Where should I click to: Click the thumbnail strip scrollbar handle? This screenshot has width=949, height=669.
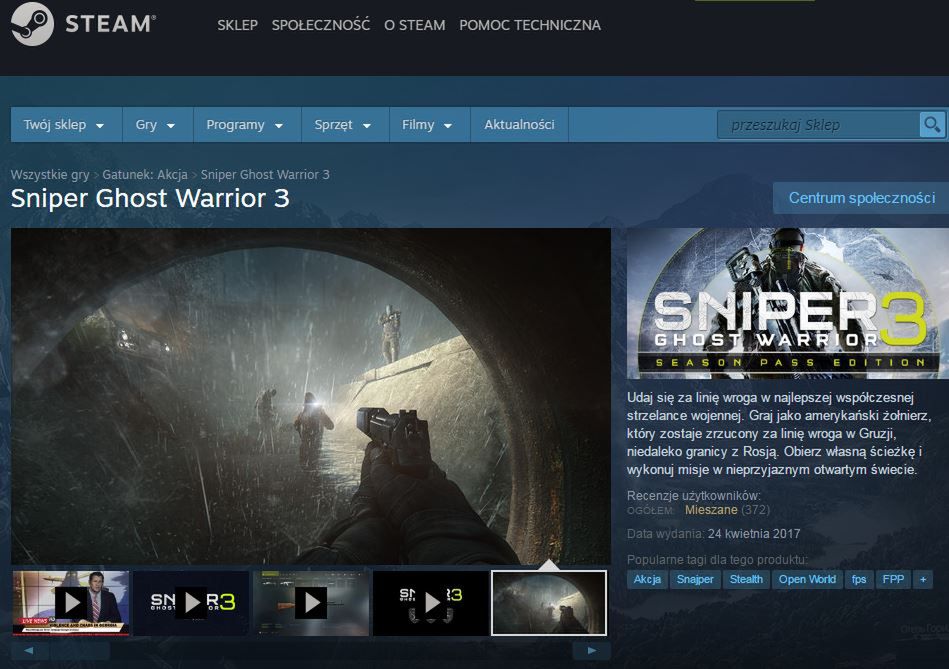(80, 651)
